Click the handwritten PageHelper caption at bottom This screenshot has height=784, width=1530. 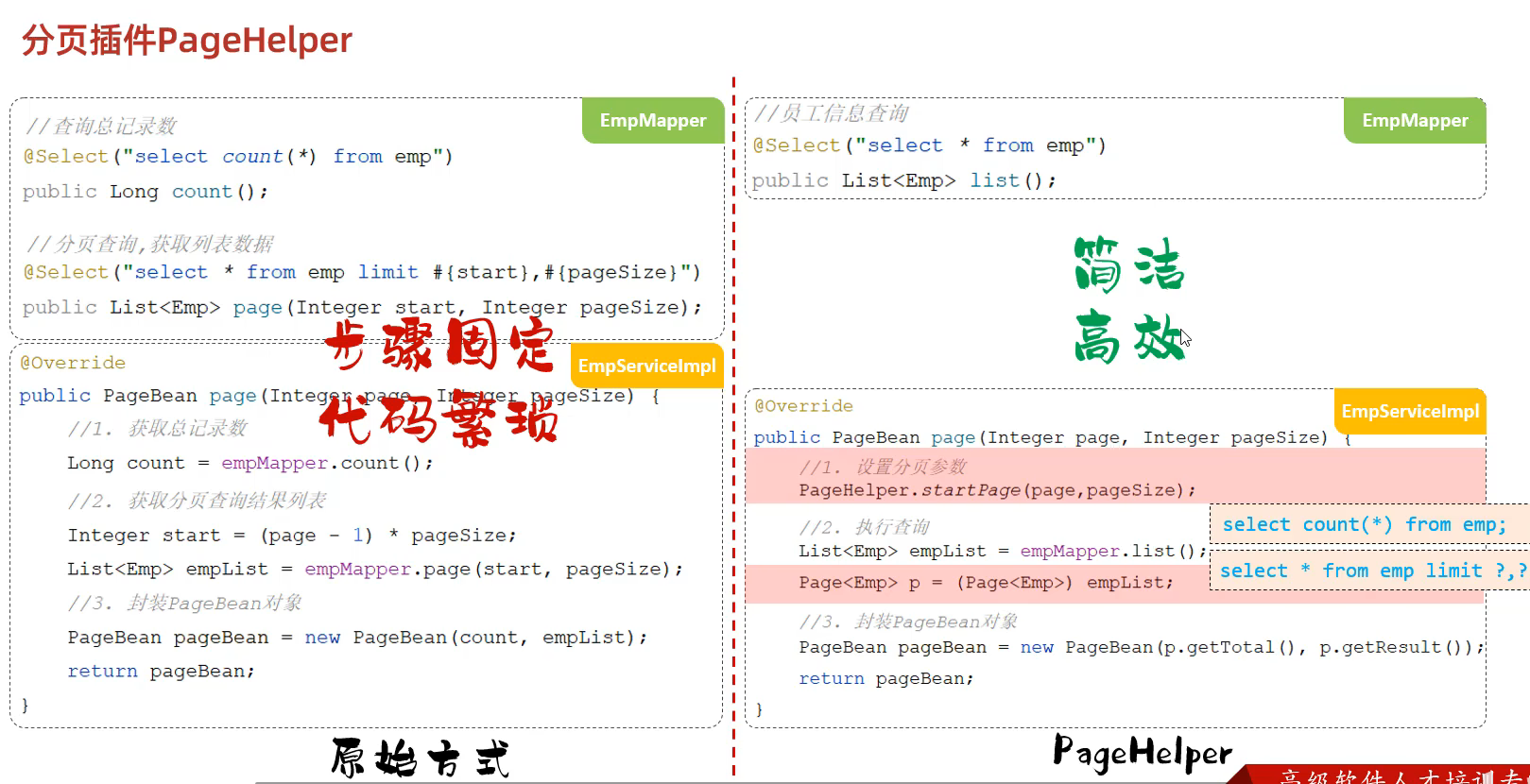(1142, 753)
